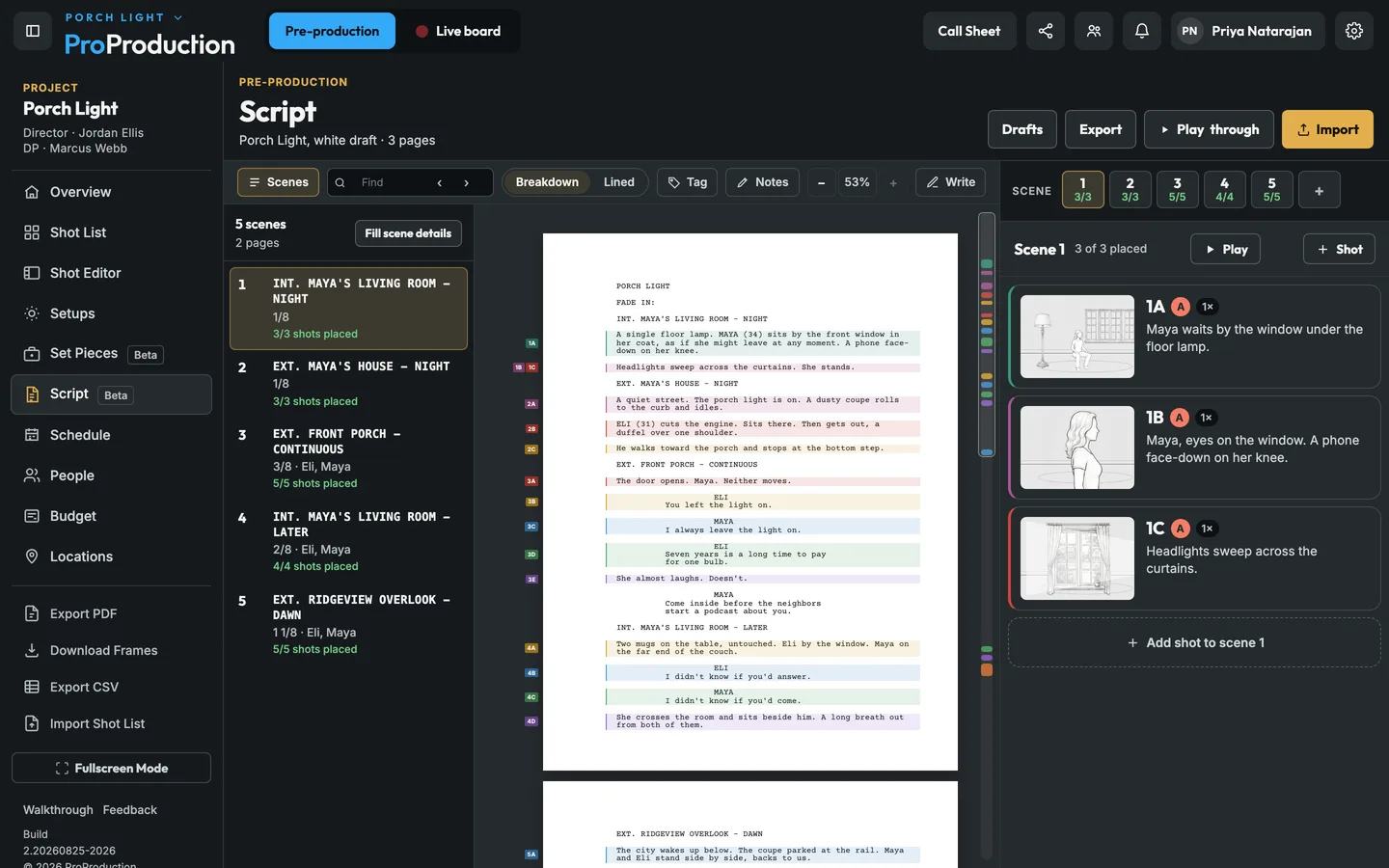Switch to Lined view
Screen dimensions: 1389x868
point(619,182)
